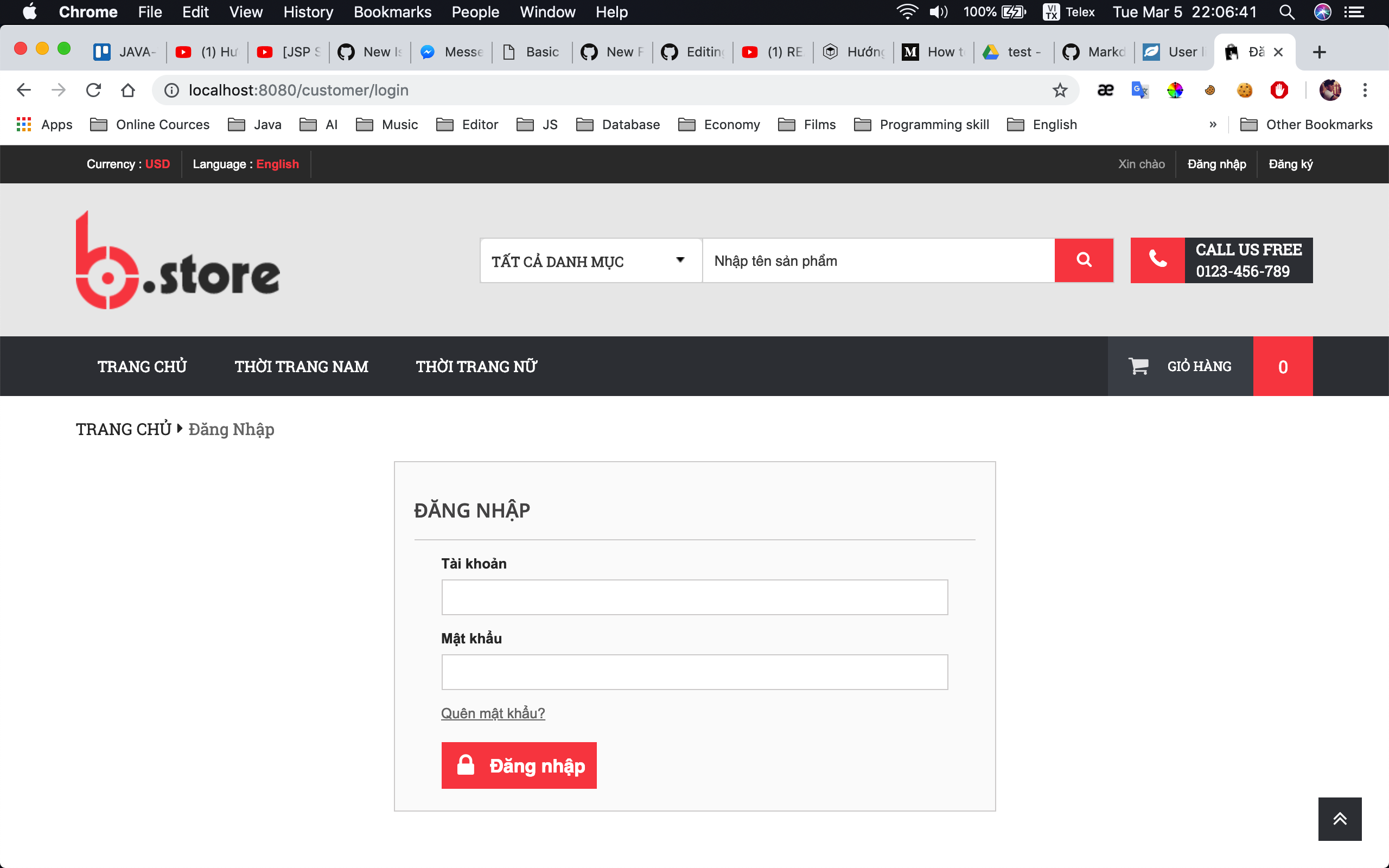This screenshot has width=1389, height=868.
Task: Click the scroll-to-top arrow button
Action: coord(1340,819)
